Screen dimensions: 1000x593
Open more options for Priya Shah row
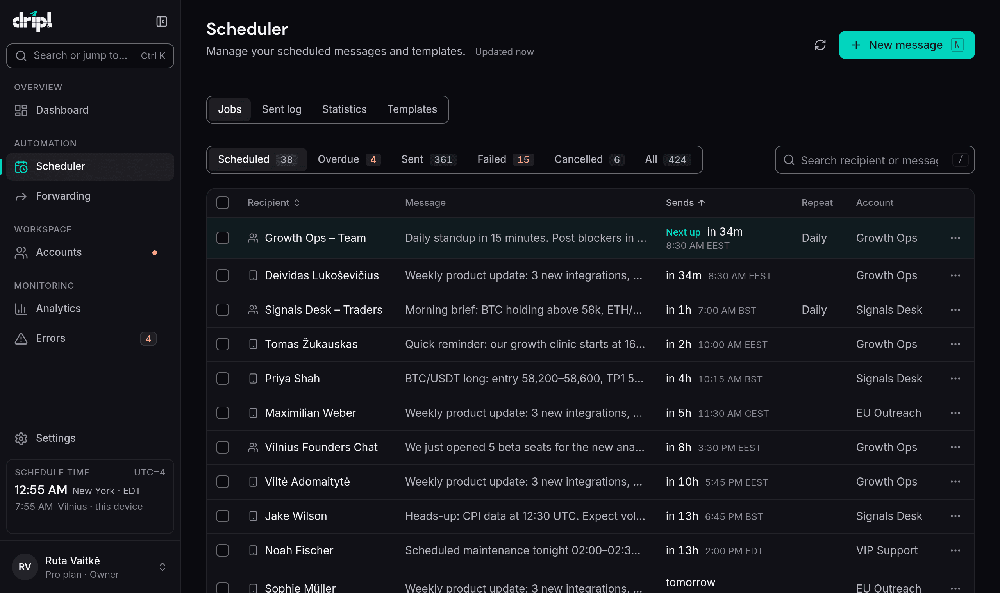coord(955,379)
